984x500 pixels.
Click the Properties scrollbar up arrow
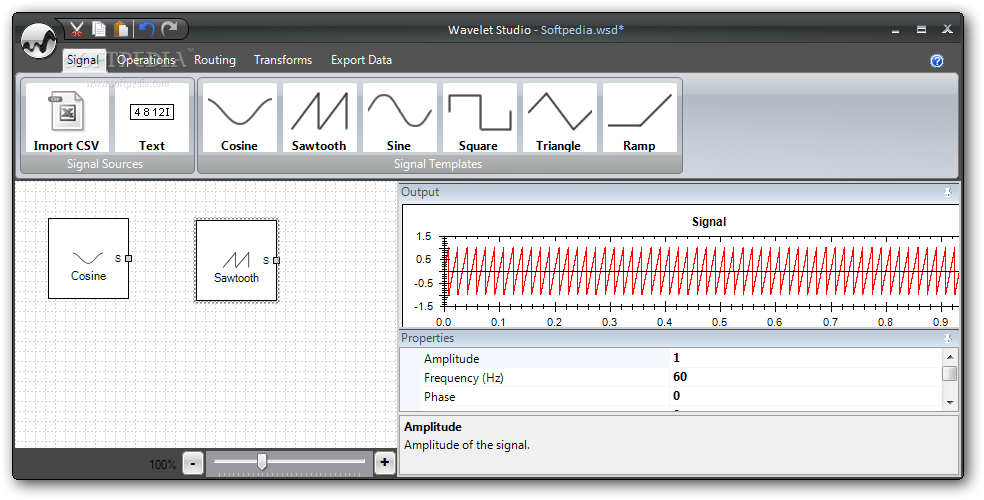(950, 357)
